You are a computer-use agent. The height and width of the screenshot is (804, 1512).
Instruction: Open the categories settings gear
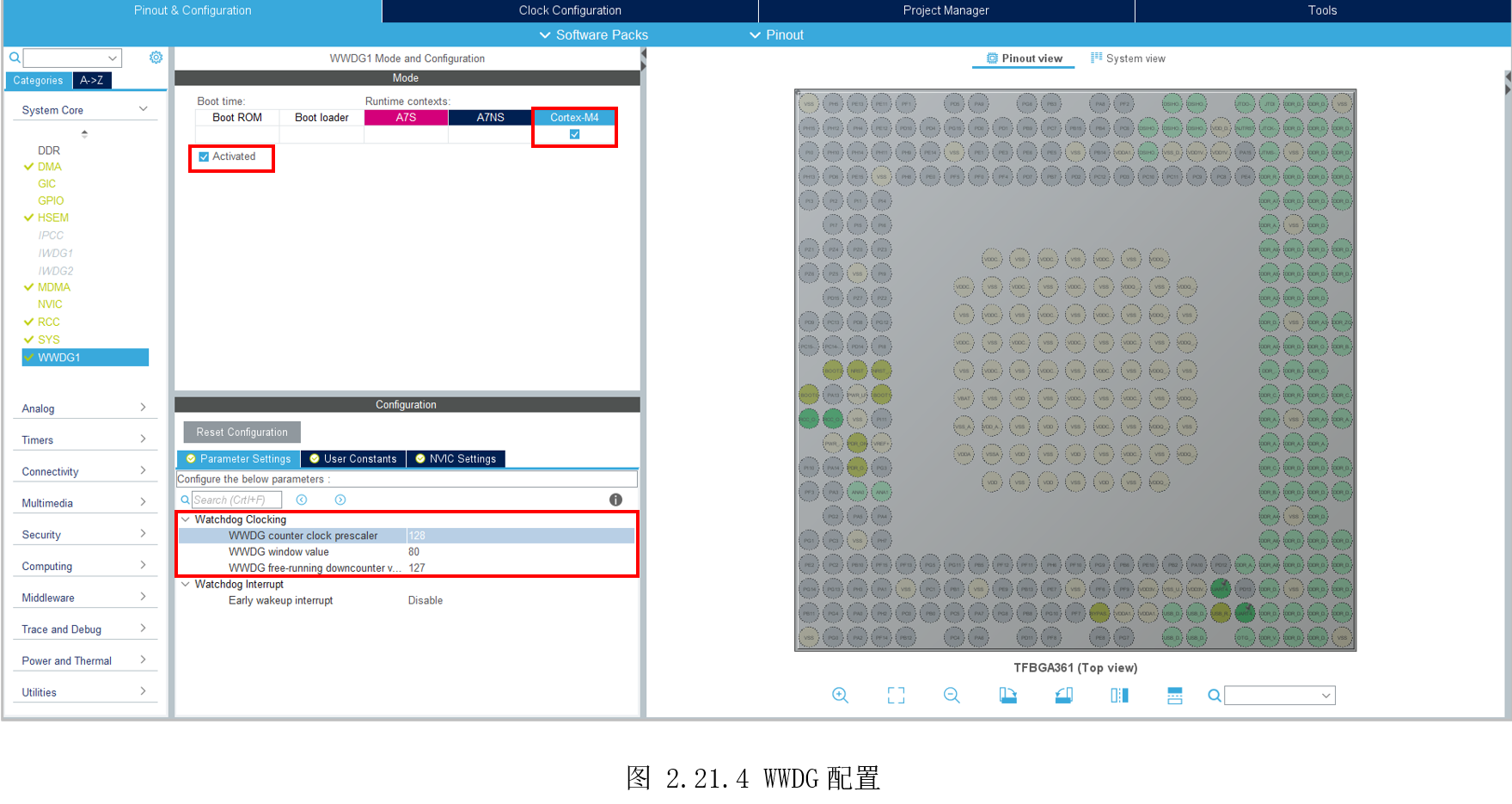pos(156,58)
